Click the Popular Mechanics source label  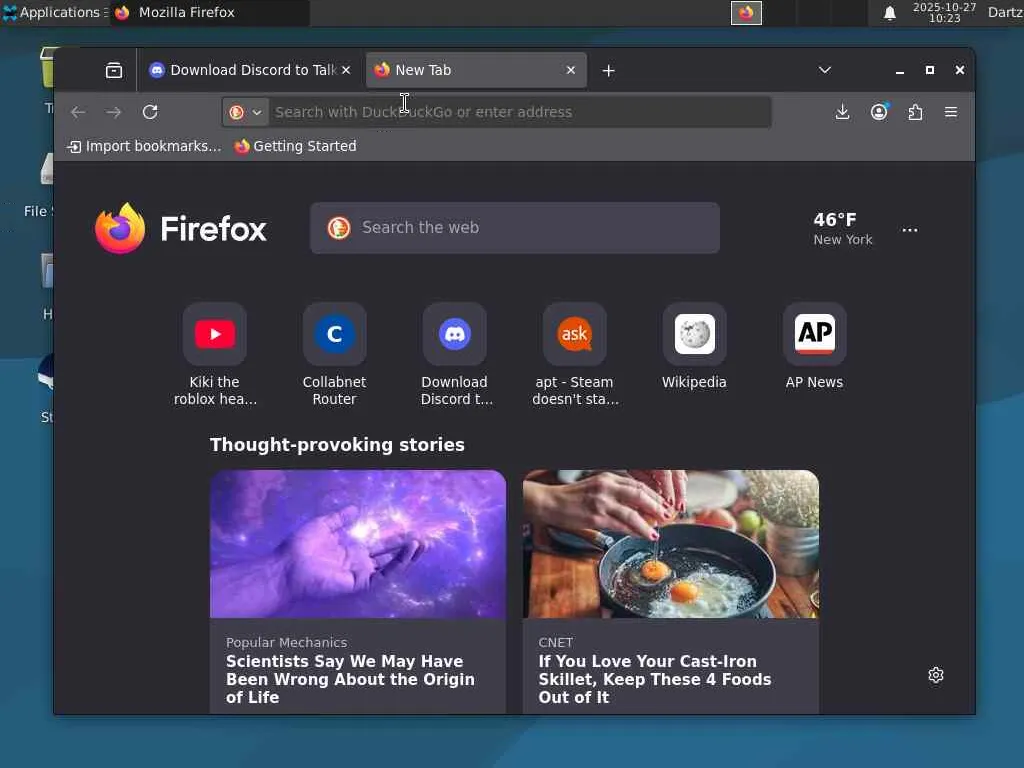coord(287,643)
